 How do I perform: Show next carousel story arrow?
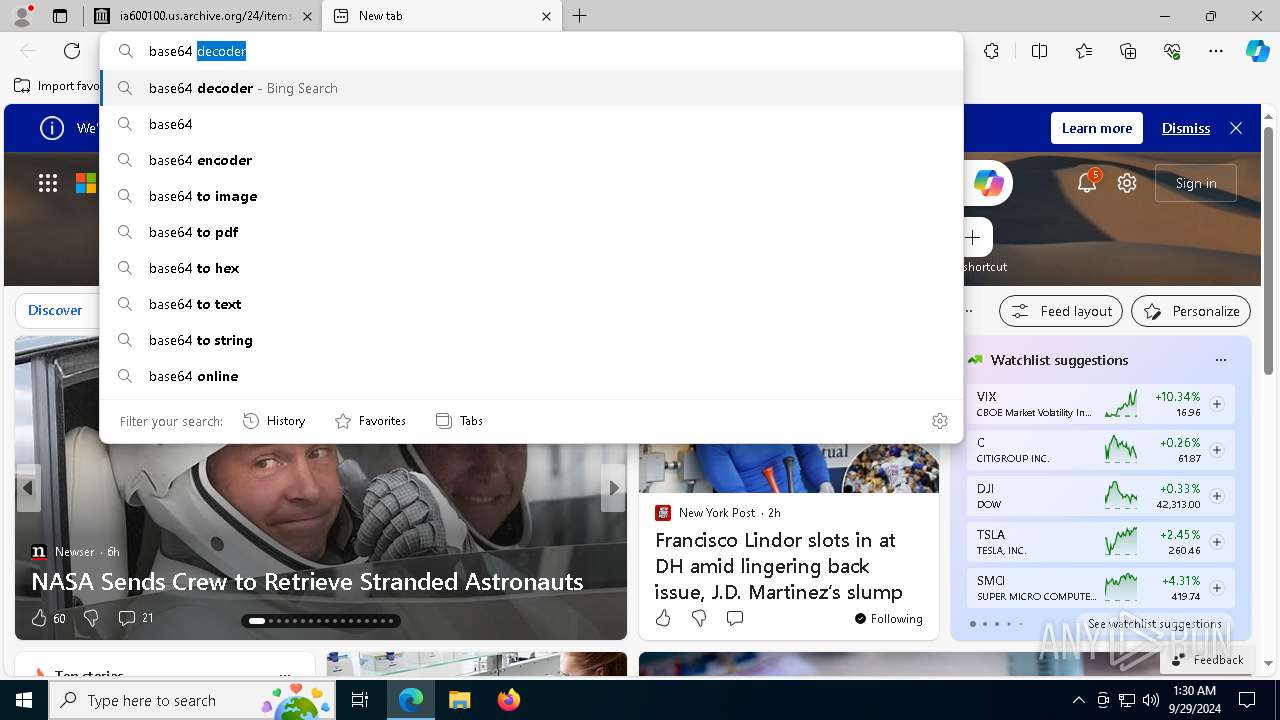tap(613, 488)
